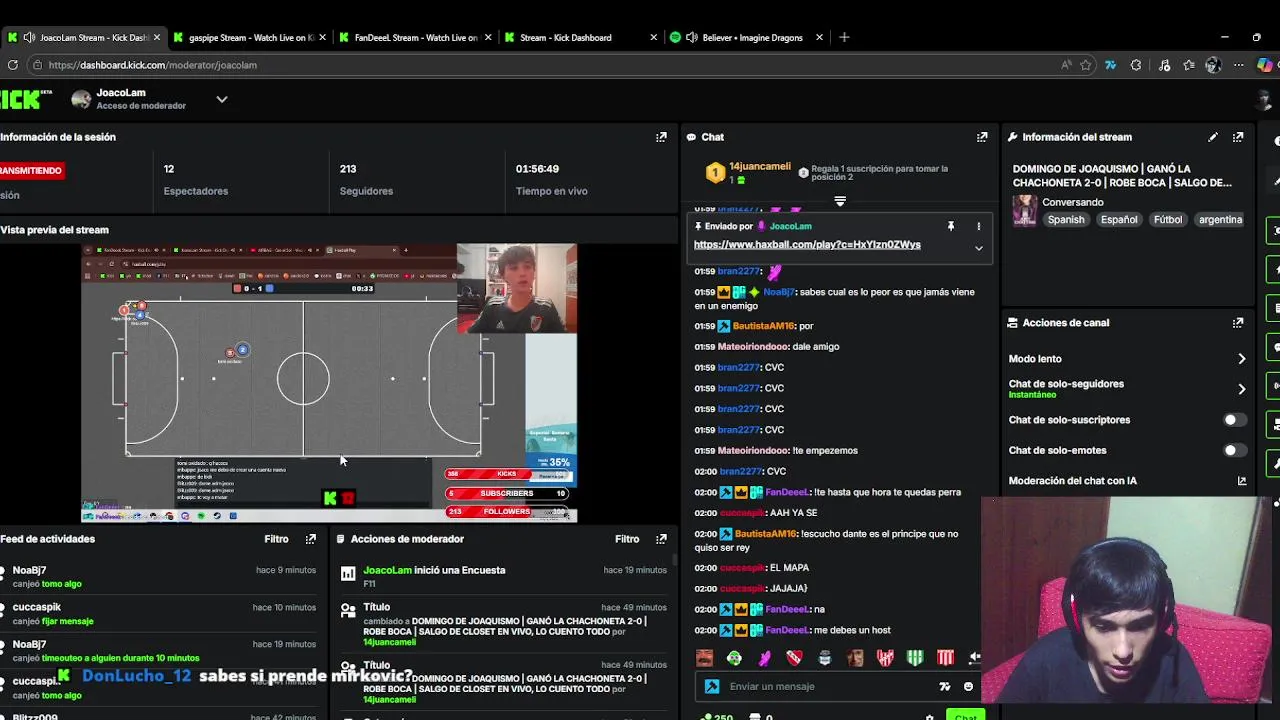Insert the red and white striped rectangle emote
This screenshot has width=1280, height=720.
coord(945,658)
